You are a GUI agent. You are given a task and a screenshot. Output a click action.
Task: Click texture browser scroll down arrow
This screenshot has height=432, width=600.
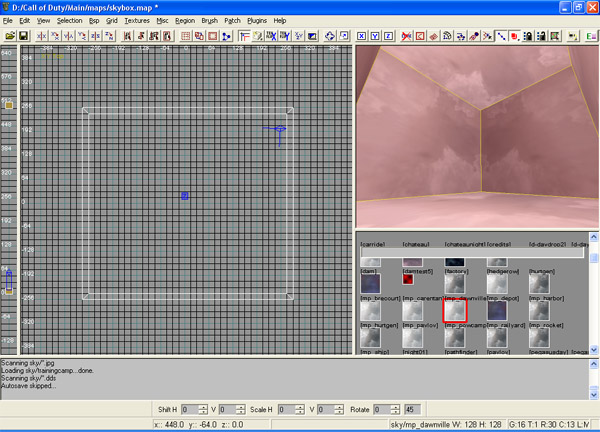594,350
